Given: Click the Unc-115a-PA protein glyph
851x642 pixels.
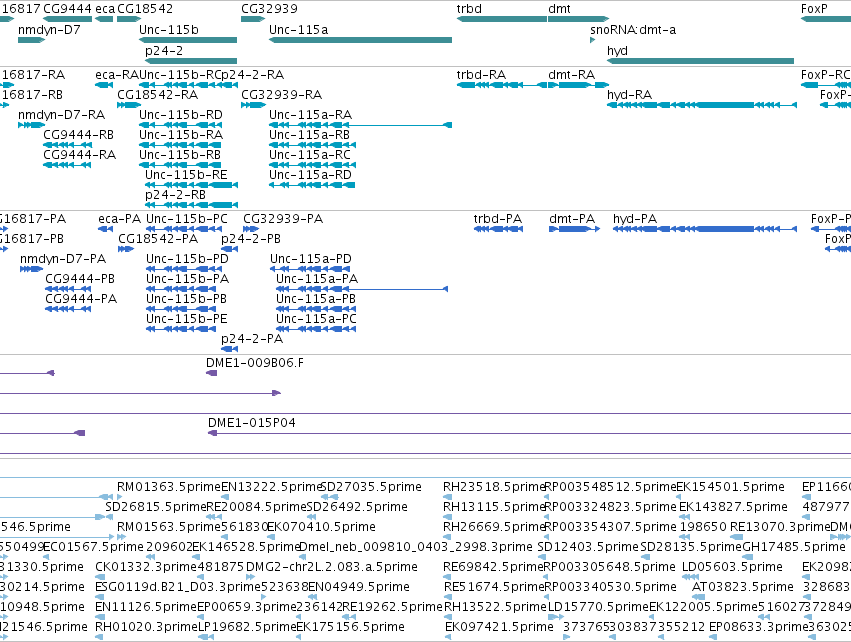Looking at the screenshot, I should pos(362,289).
